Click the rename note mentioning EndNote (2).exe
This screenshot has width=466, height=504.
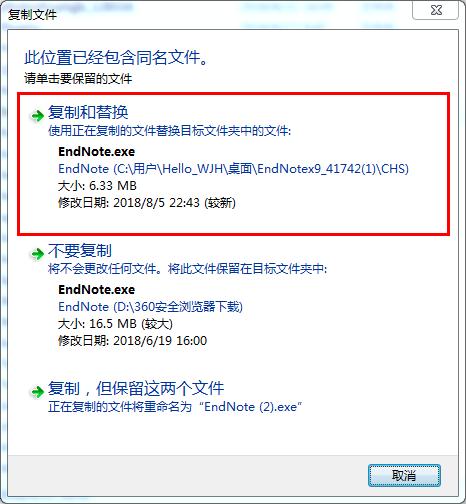coord(175,407)
